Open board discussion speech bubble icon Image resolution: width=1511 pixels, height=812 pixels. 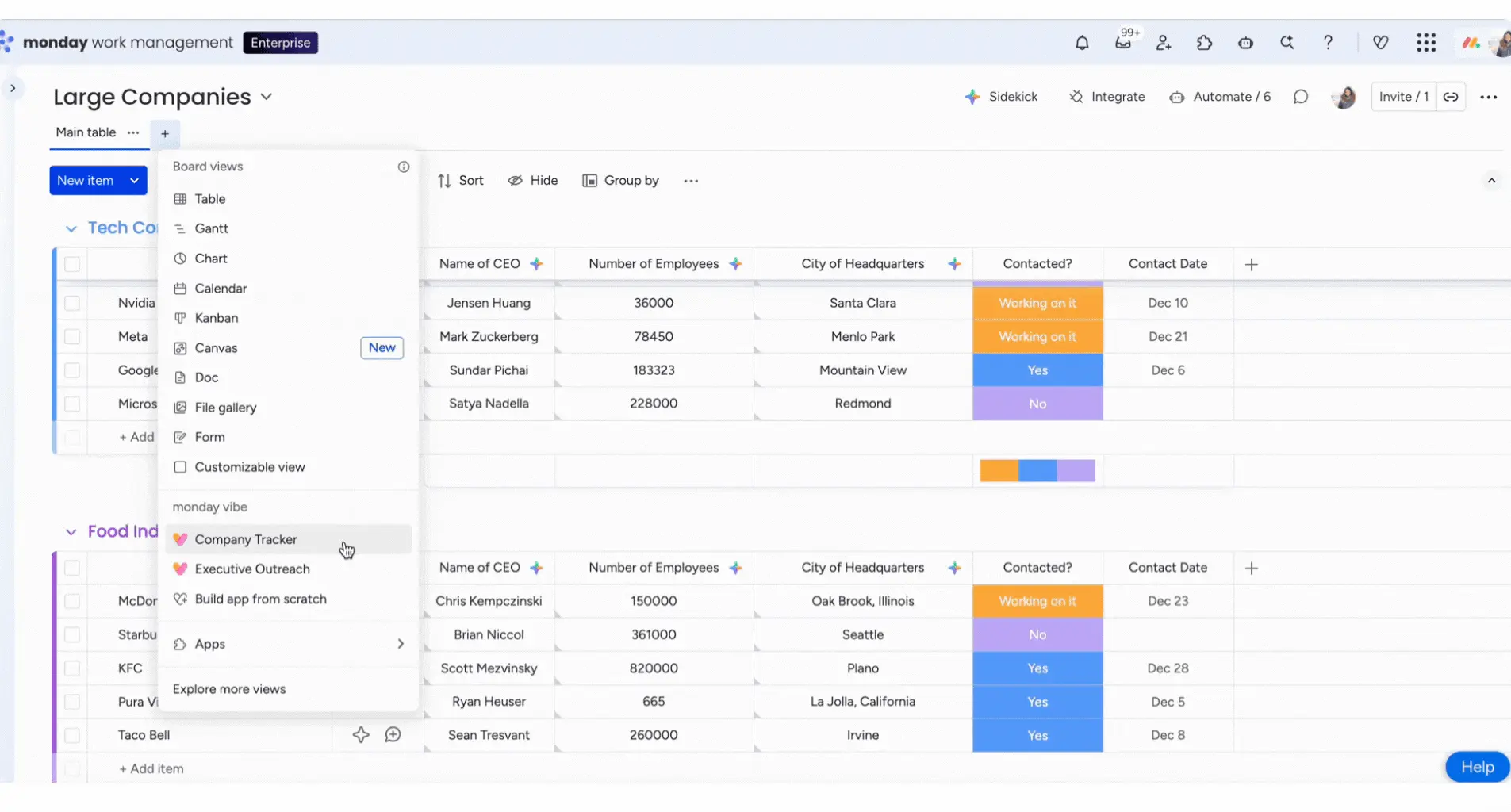coord(1301,97)
